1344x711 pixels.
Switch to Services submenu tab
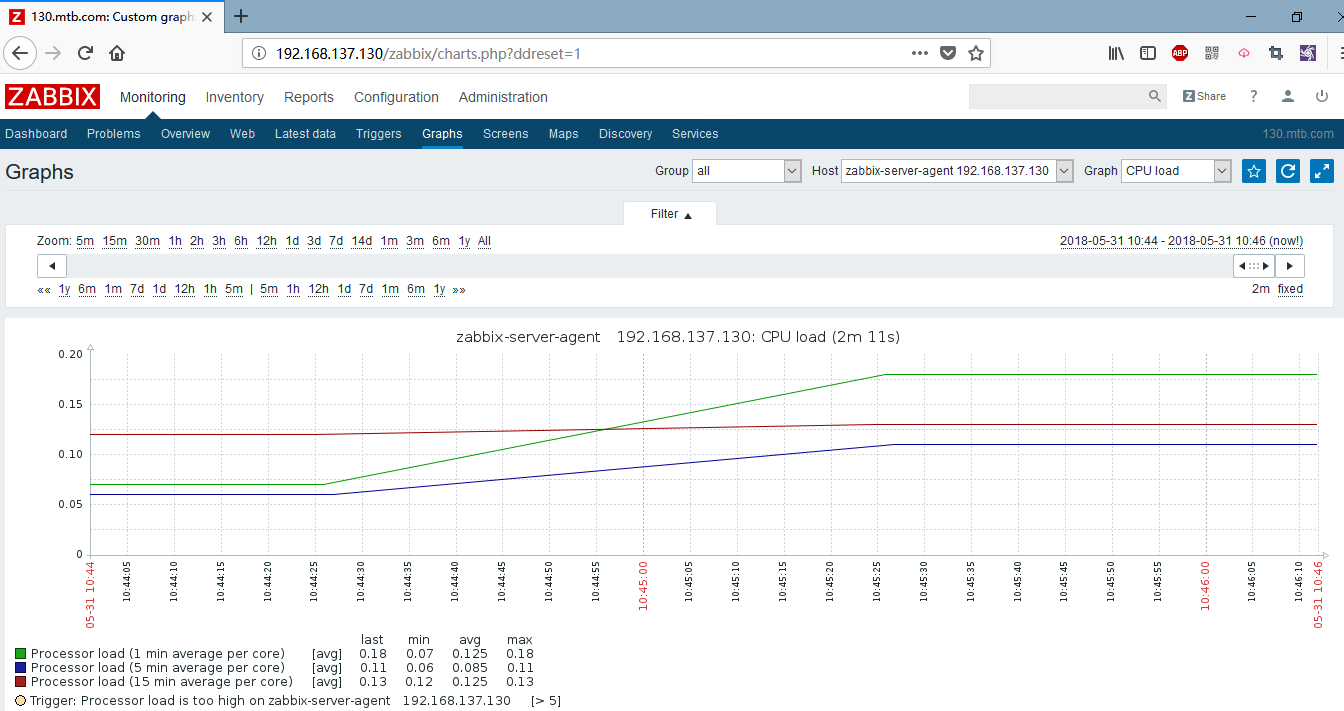tap(695, 134)
